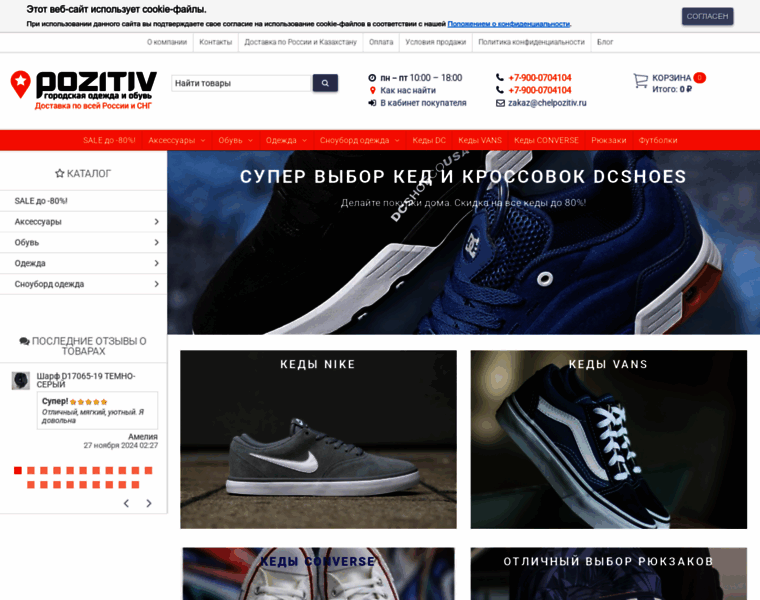Click the first phone handset icon

(500, 78)
